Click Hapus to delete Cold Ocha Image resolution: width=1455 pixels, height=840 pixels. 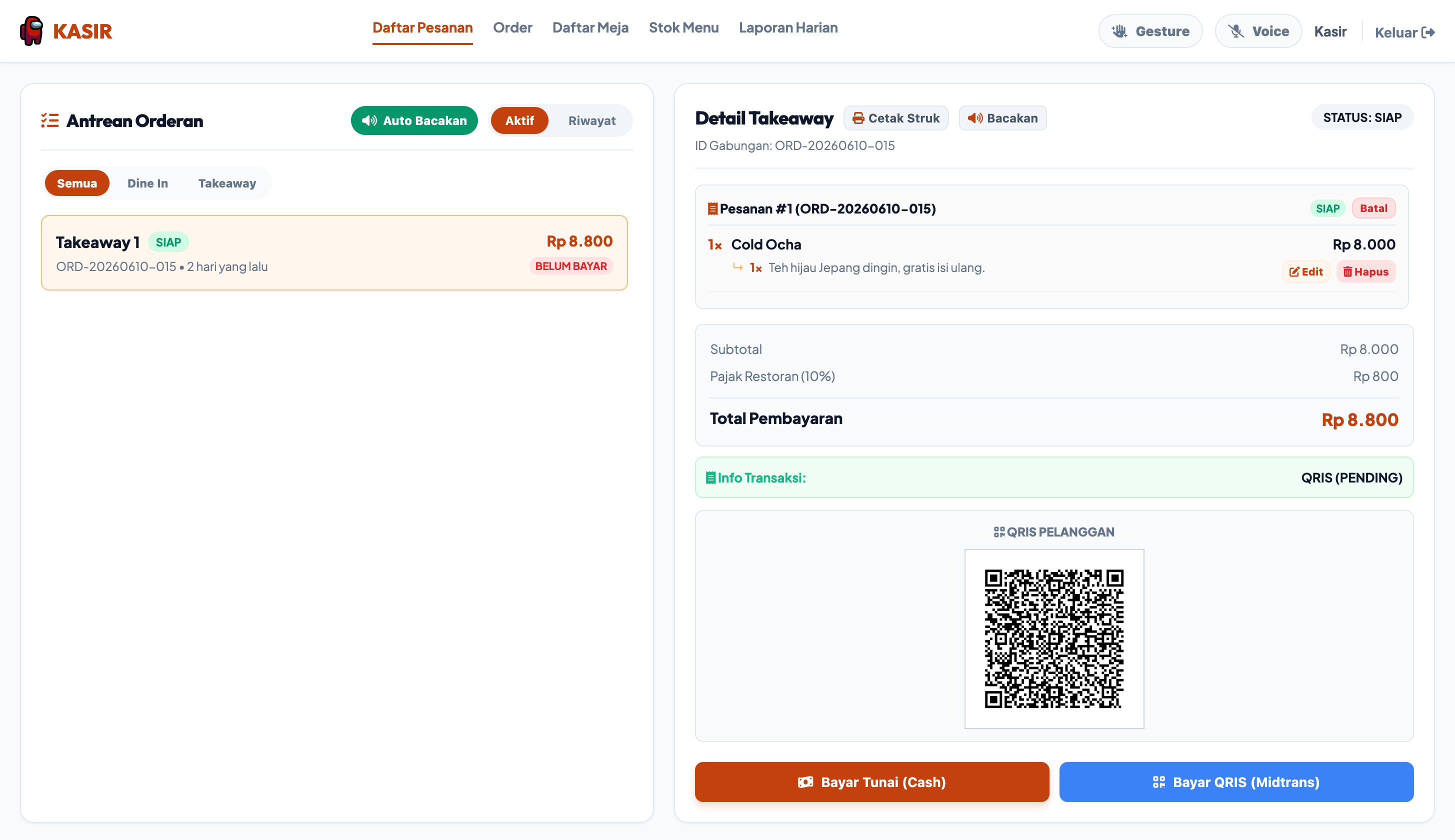(1365, 271)
